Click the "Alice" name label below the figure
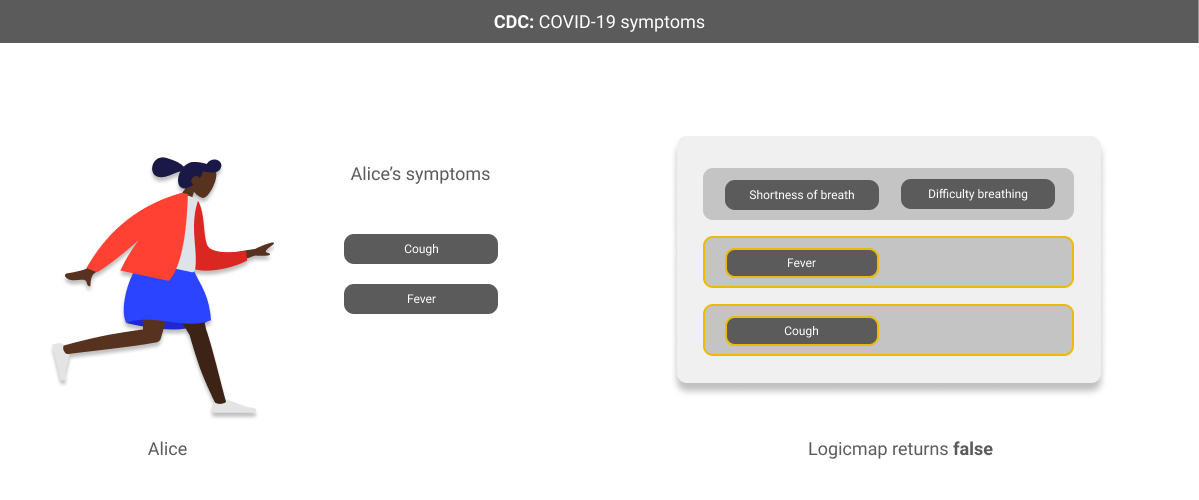The height and width of the screenshot is (500, 1199). coord(167,449)
